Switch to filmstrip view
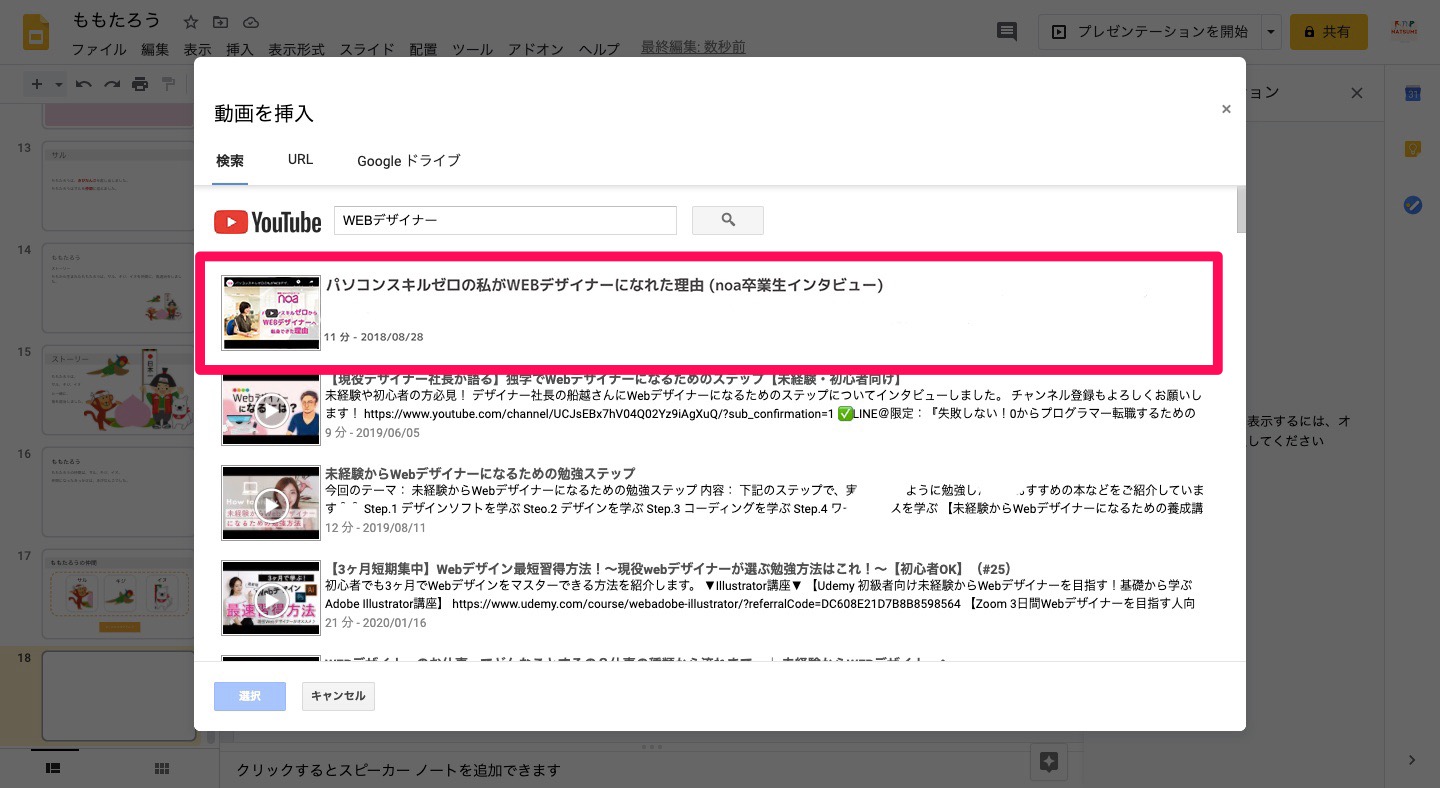Screen dimensions: 1440x788 (x=54, y=768)
